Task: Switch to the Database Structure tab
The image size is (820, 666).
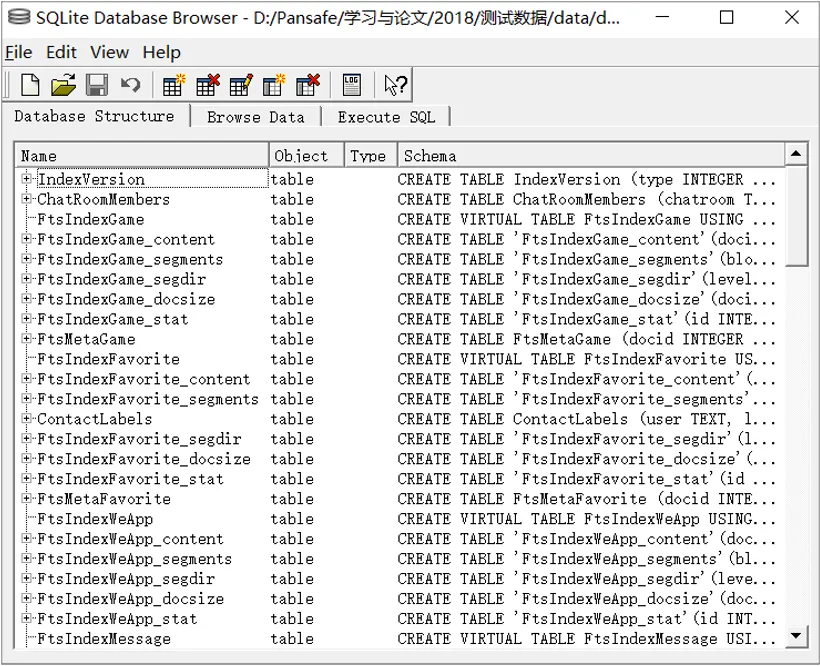Action: coord(94,116)
